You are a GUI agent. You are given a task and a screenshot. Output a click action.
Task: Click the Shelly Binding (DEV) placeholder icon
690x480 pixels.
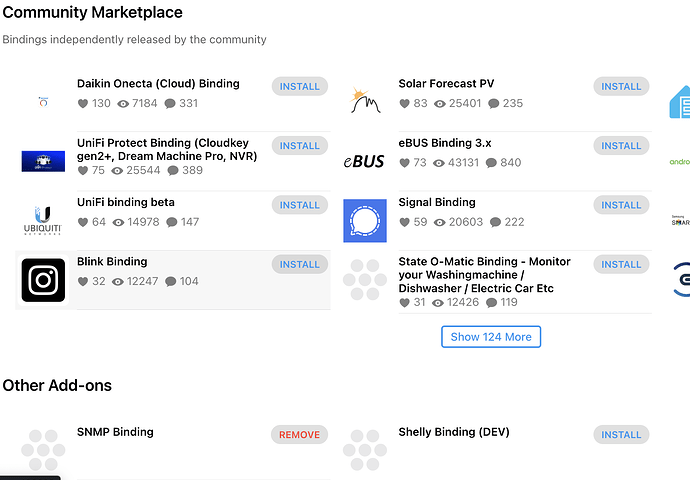coord(365,450)
